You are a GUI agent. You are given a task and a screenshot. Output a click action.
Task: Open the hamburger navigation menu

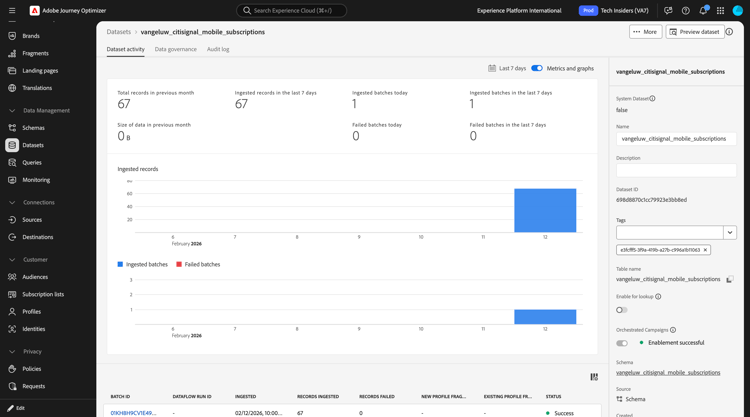coord(12,11)
